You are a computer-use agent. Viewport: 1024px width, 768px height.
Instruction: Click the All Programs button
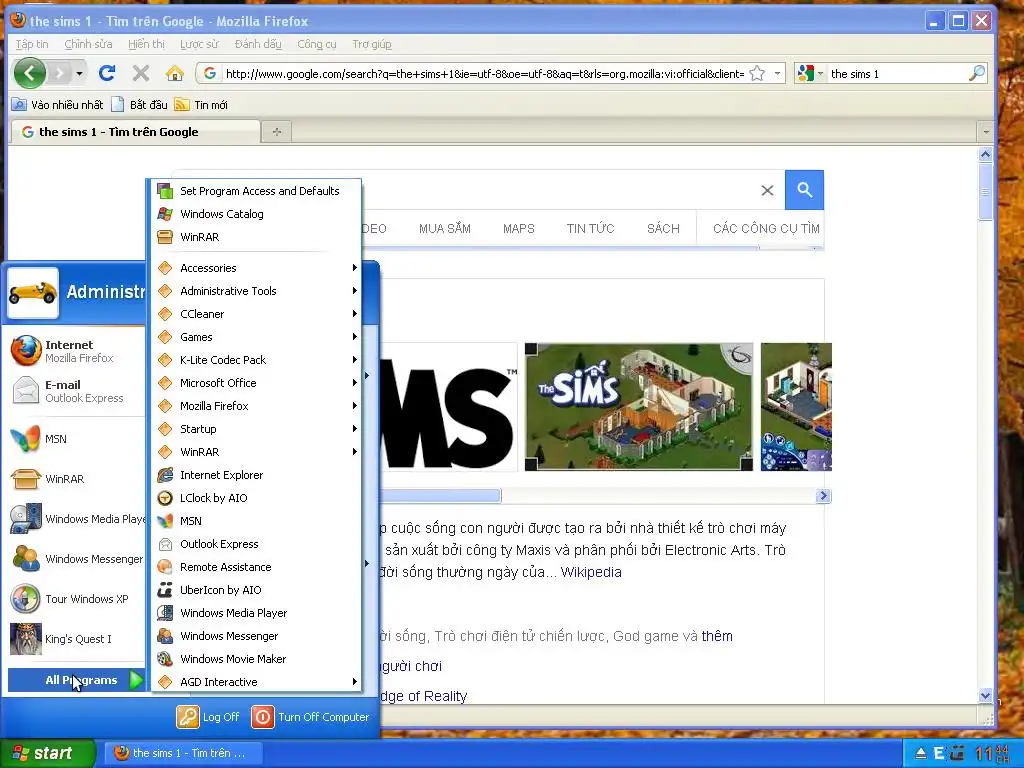pos(76,680)
